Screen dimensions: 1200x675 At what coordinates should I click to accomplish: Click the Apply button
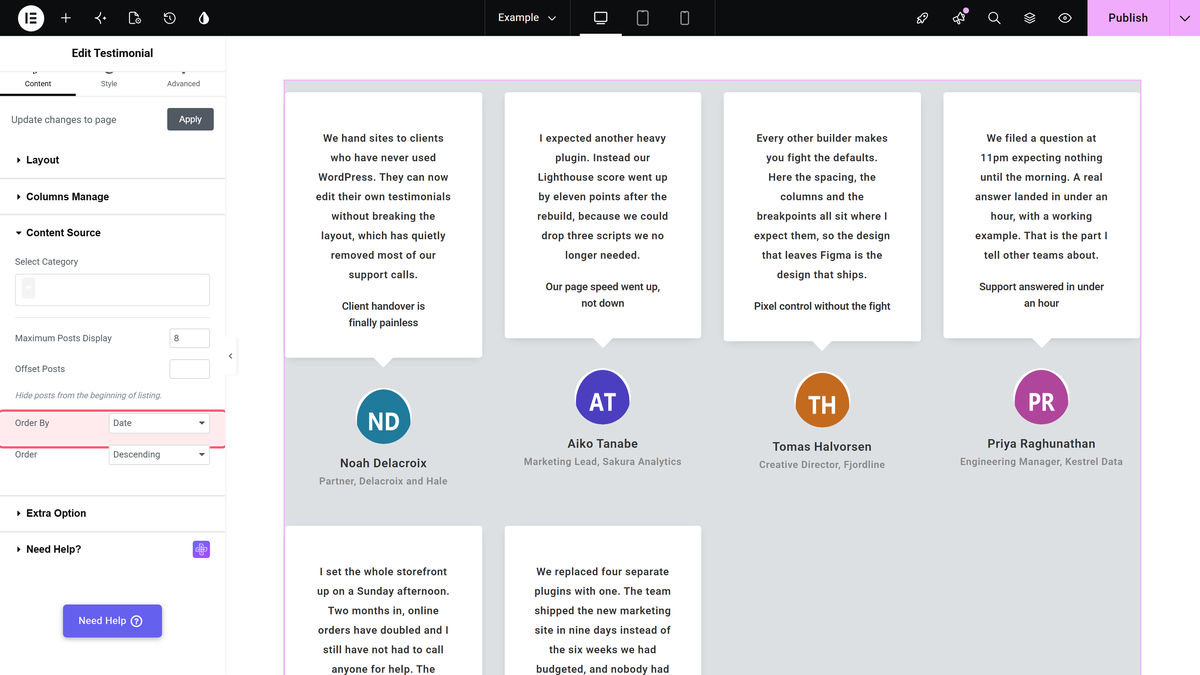click(x=190, y=119)
